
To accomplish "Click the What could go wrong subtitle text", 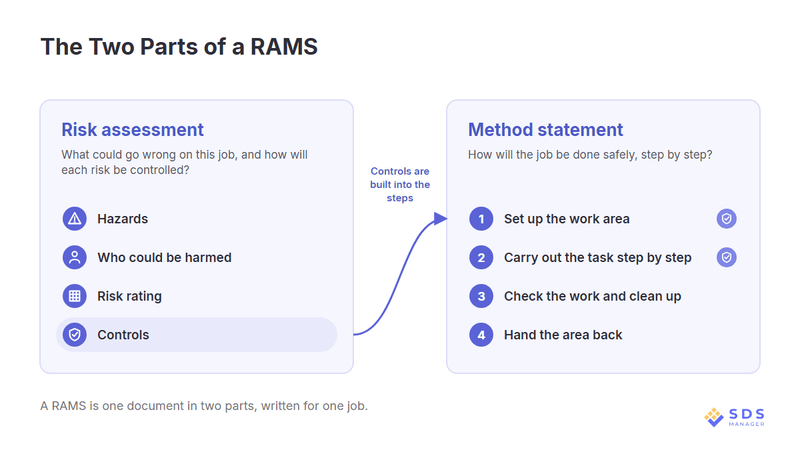I will [184, 162].
